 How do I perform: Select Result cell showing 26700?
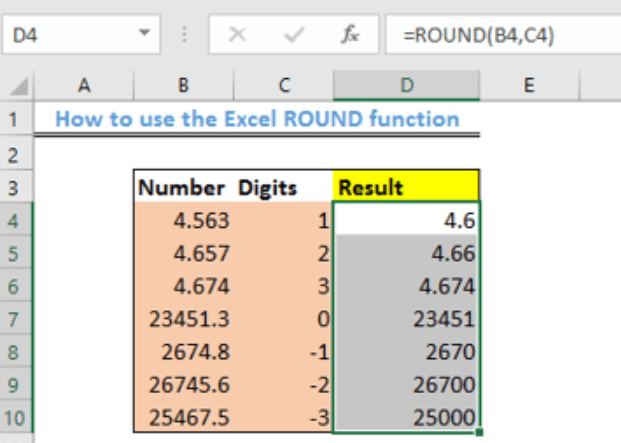pyautogui.click(x=406, y=384)
